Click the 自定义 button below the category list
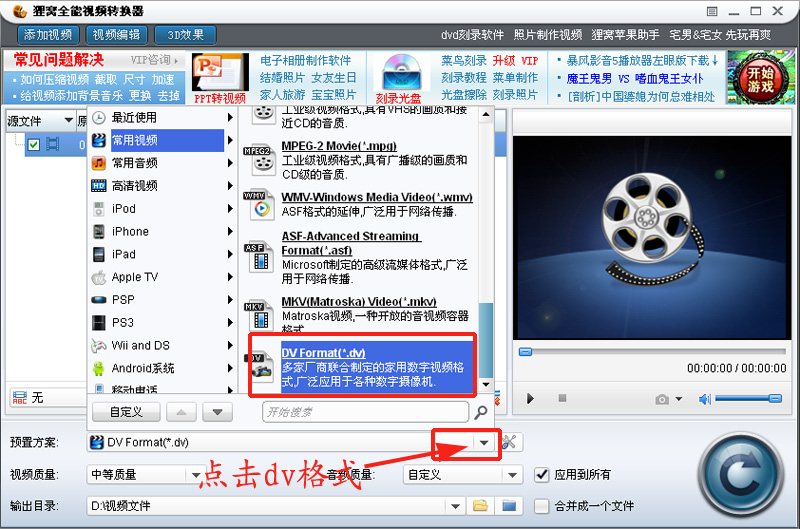 pos(126,412)
